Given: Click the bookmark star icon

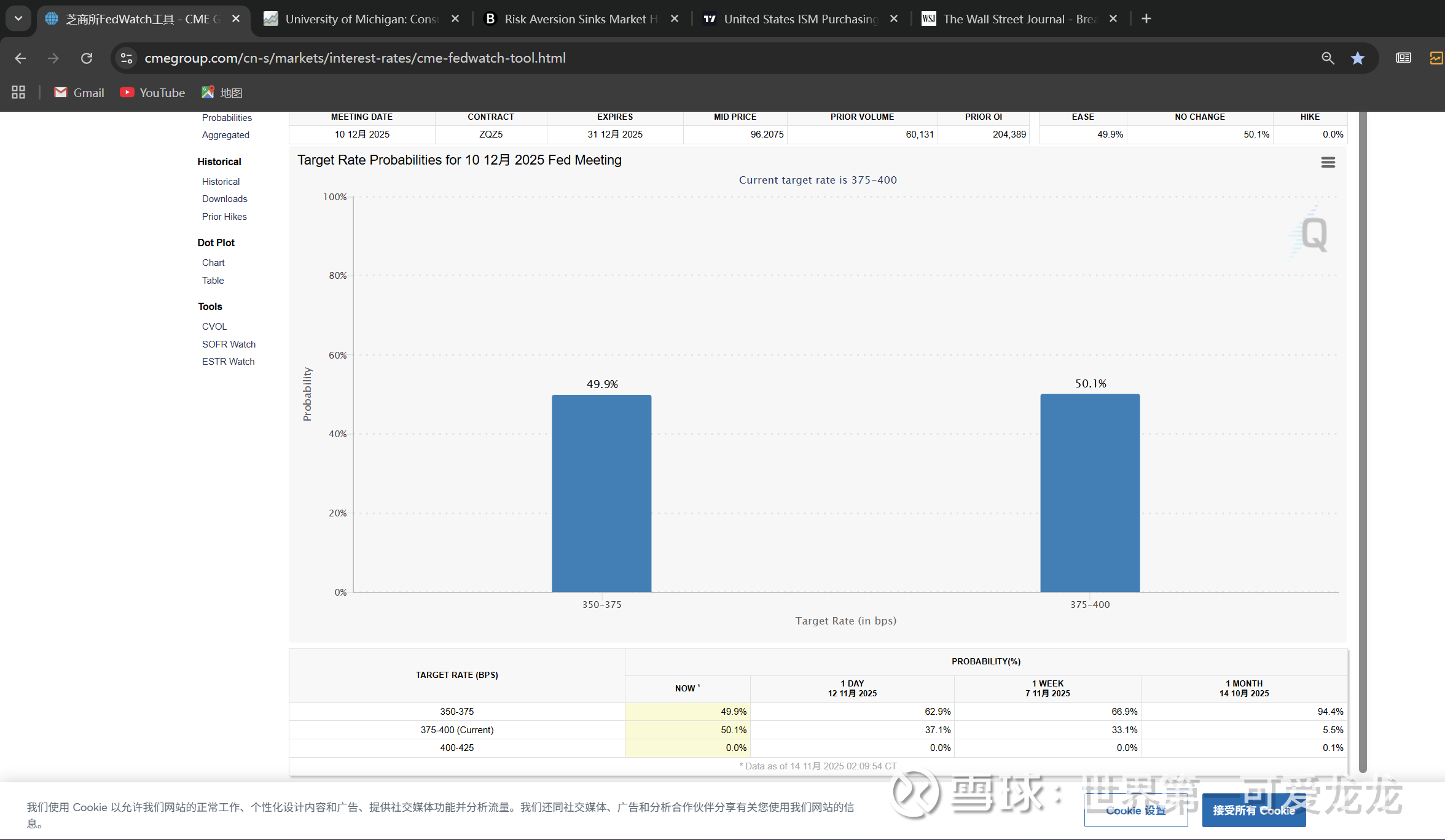Looking at the screenshot, I should point(1357,58).
